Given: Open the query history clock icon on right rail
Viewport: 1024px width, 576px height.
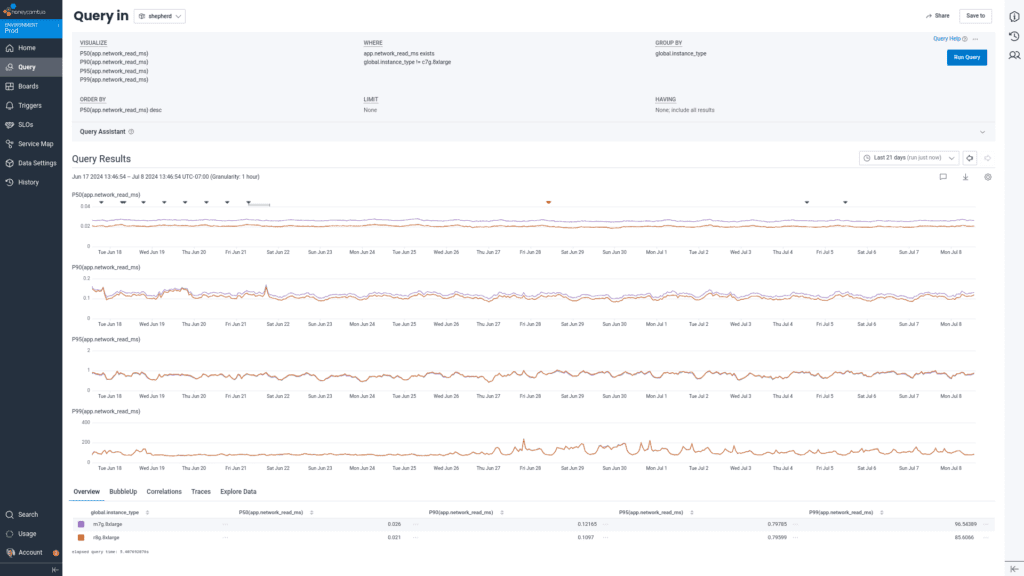Looking at the screenshot, I should [x=1014, y=37].
